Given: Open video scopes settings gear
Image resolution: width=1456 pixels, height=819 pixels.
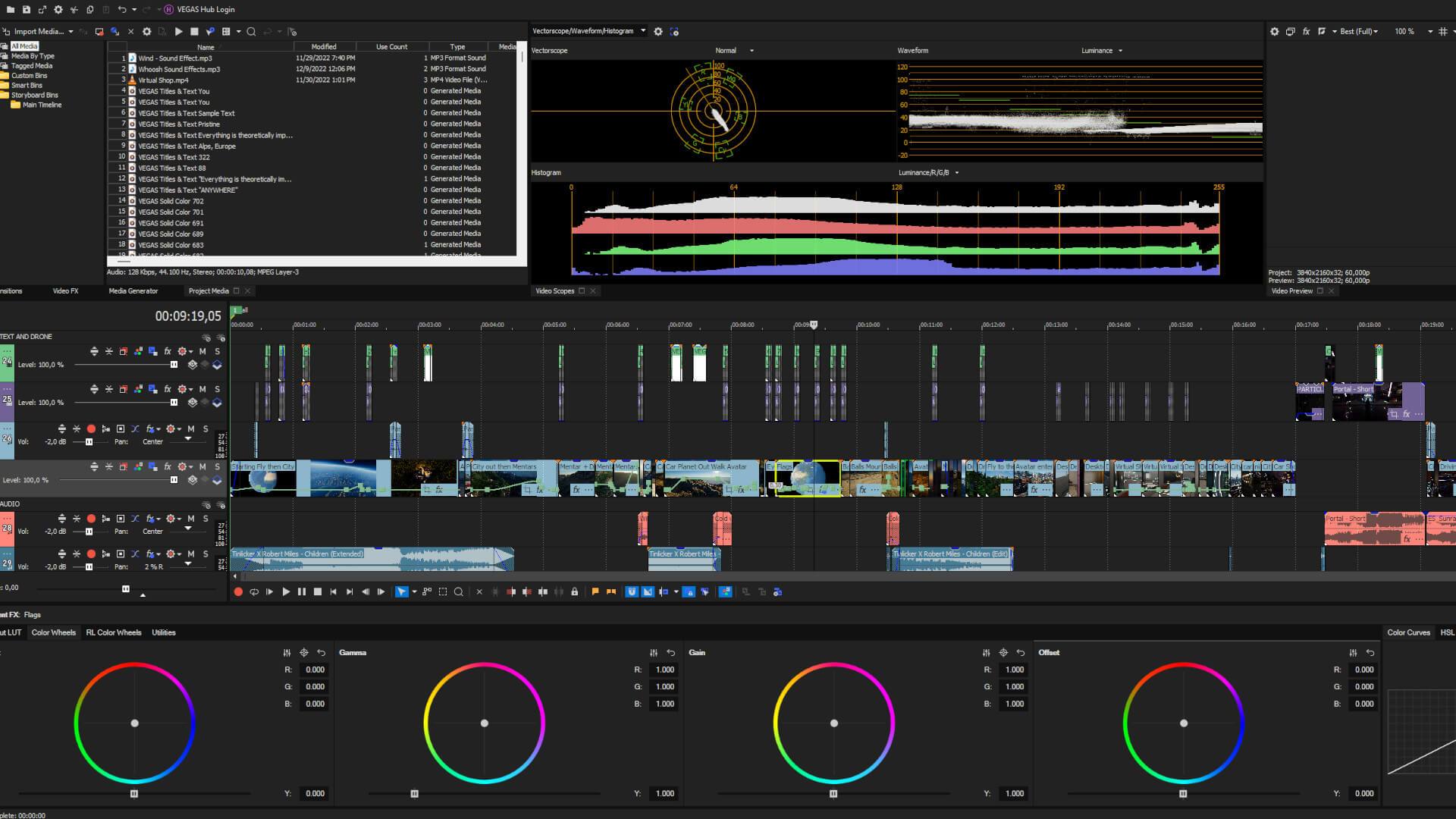Looking at the screenshot, I should pos(658,32).
